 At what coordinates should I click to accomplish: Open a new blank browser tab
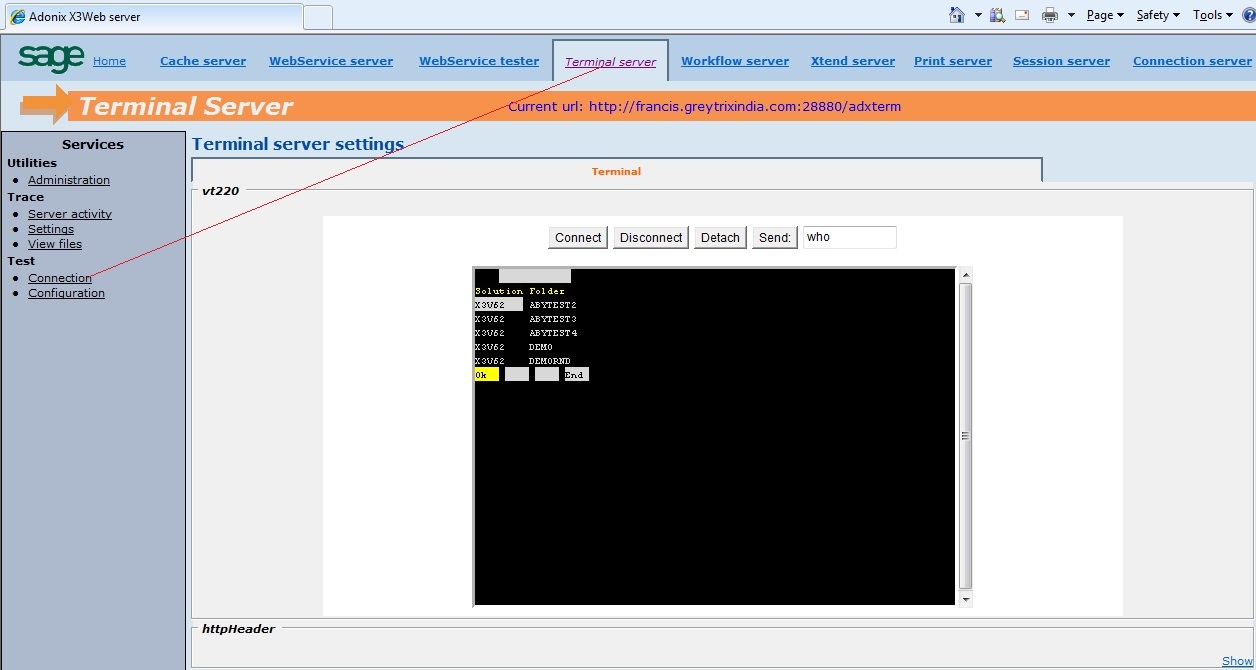click(x=318, y=17)
